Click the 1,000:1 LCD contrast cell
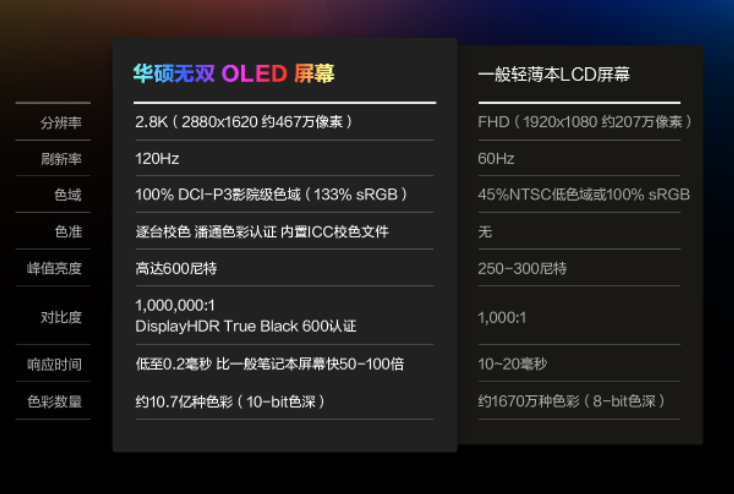734x494 pixels. click(x=502, y=317)
